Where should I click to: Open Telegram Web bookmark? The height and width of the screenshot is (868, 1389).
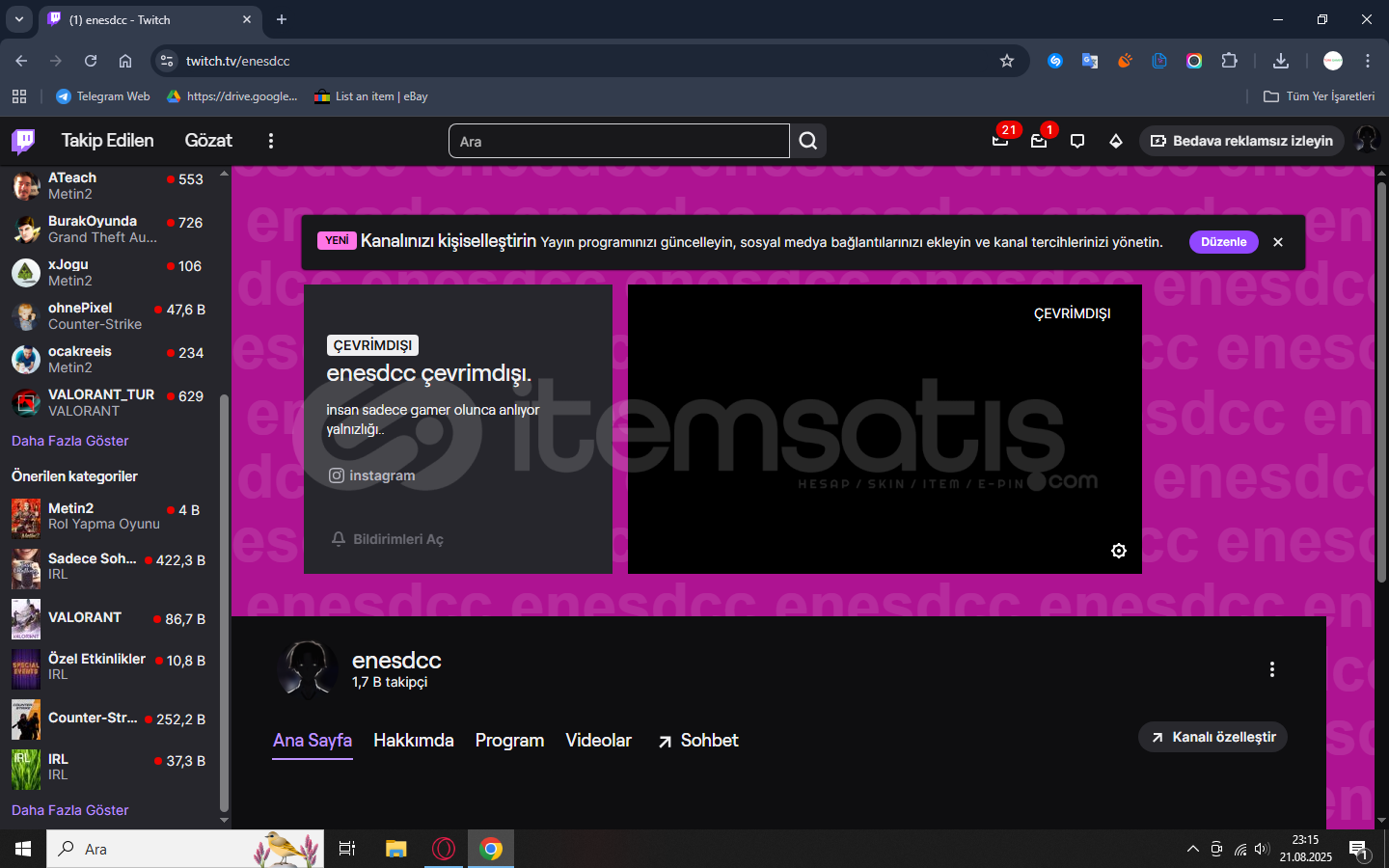tap(103, 96)
